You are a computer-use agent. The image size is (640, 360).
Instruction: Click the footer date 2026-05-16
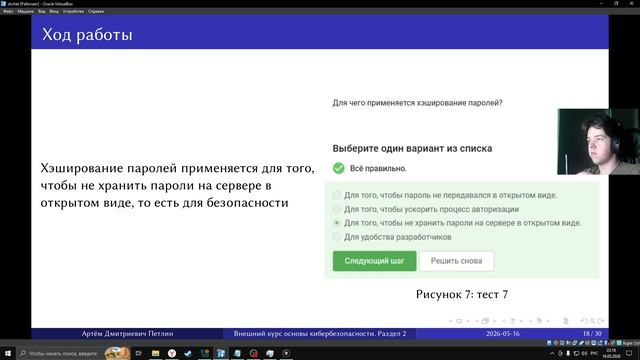502,333
